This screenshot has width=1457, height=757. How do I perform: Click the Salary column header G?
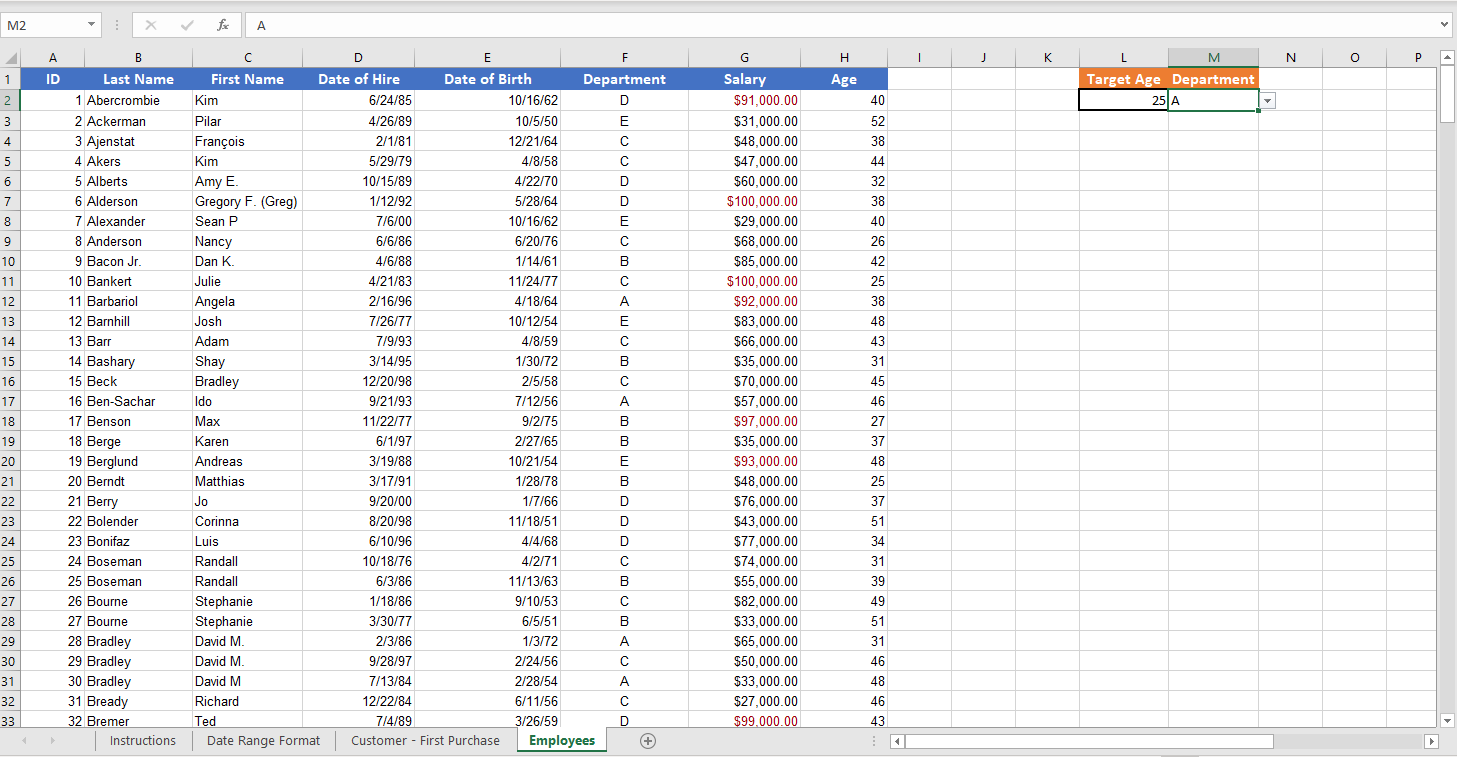pos(744,57)
